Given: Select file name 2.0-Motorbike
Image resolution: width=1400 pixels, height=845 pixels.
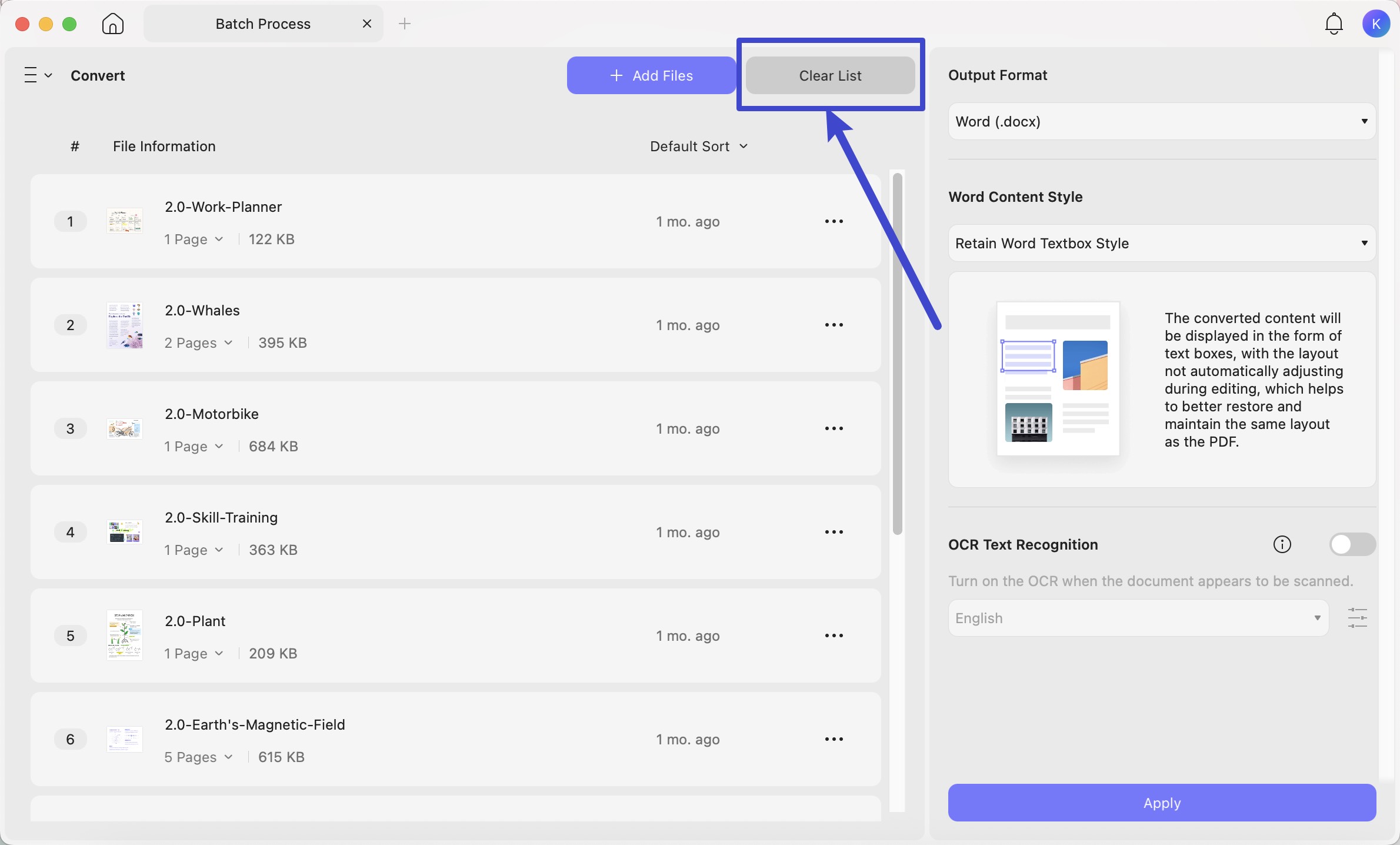Looking at the screenshot, I should [x=211, y=414].
